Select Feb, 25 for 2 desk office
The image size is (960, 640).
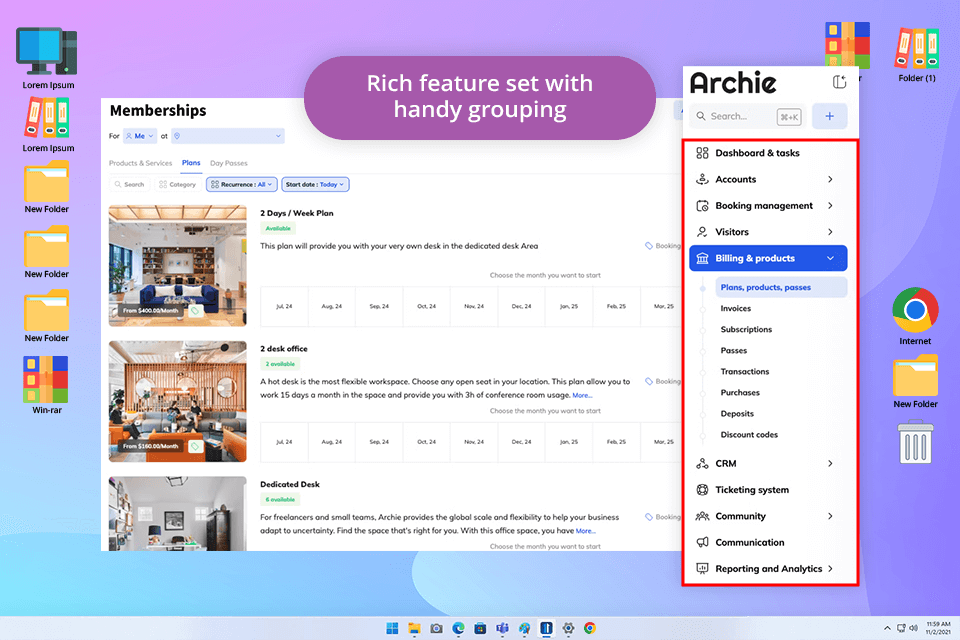tap(616, 442)
